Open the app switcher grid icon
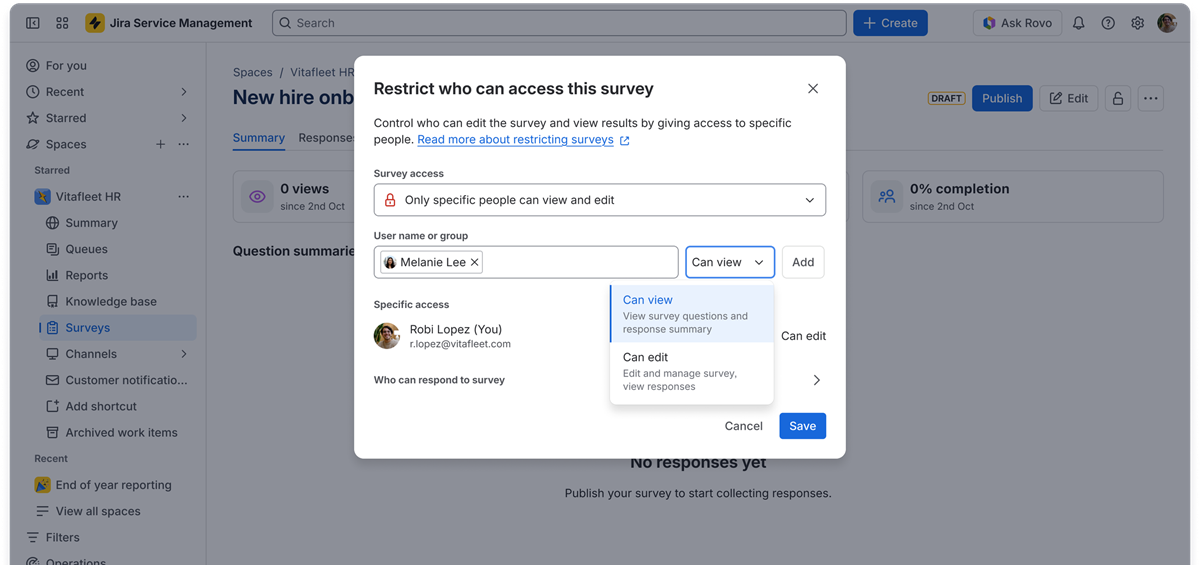Viewport: 1200px width, 565px height. click(62, 23)
